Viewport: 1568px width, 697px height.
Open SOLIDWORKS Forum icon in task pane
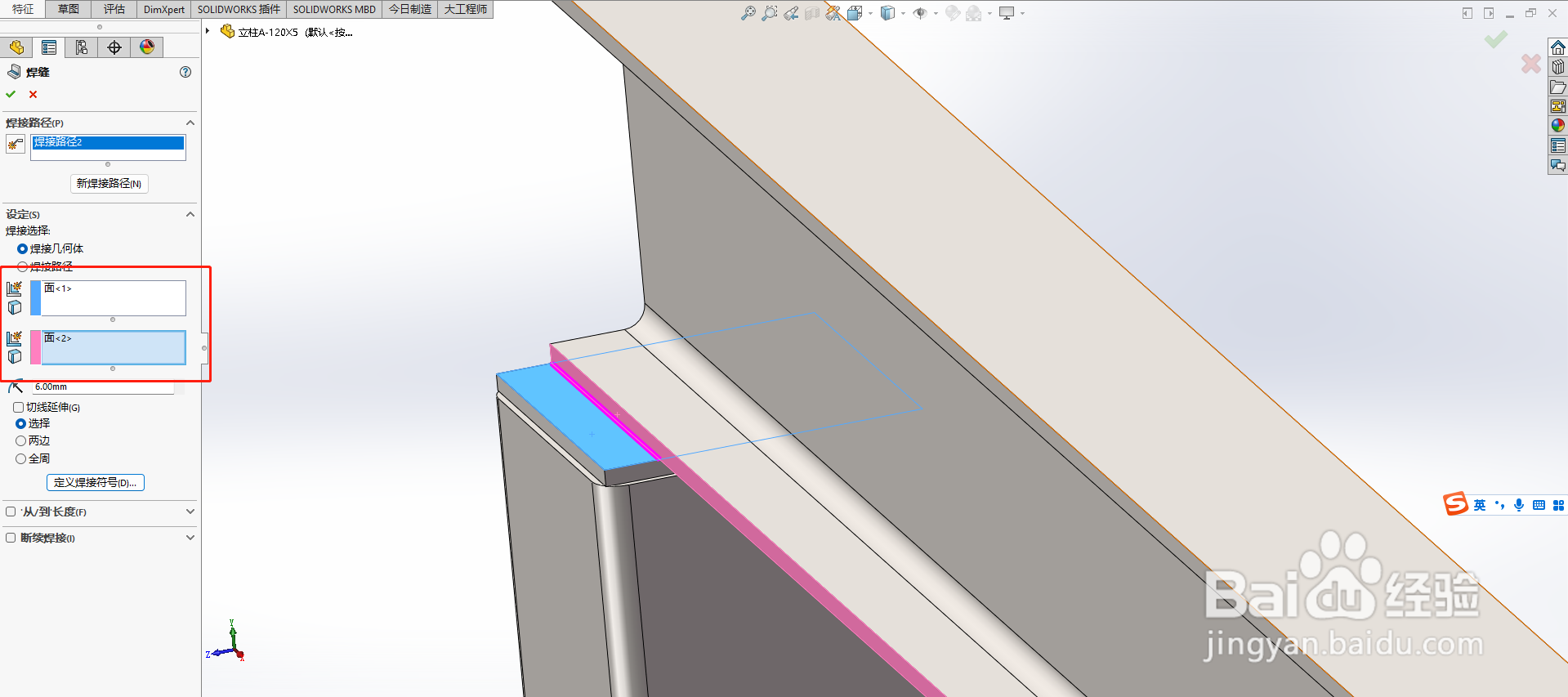1558,165
